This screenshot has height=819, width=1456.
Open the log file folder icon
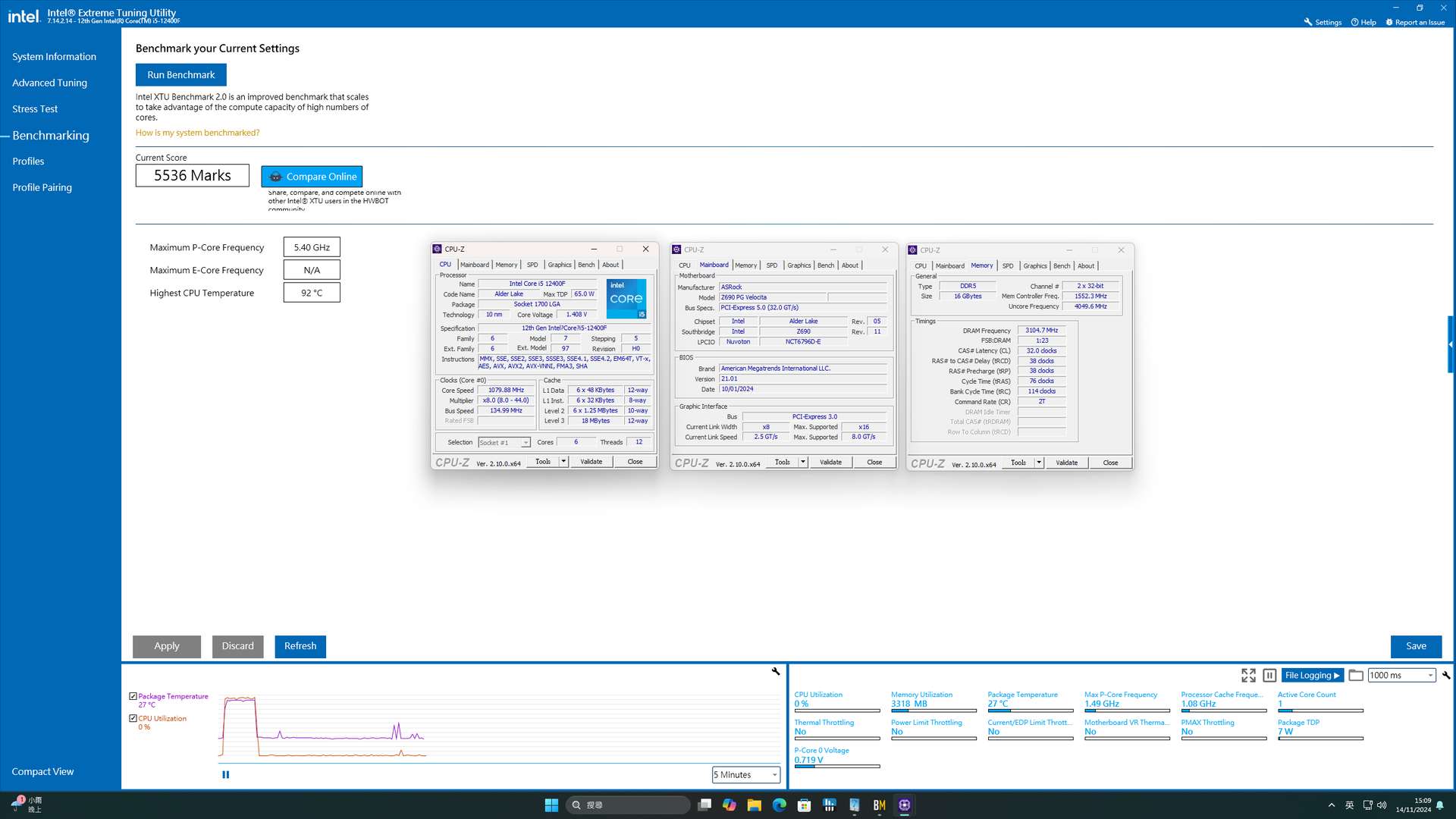[1356, 675]
